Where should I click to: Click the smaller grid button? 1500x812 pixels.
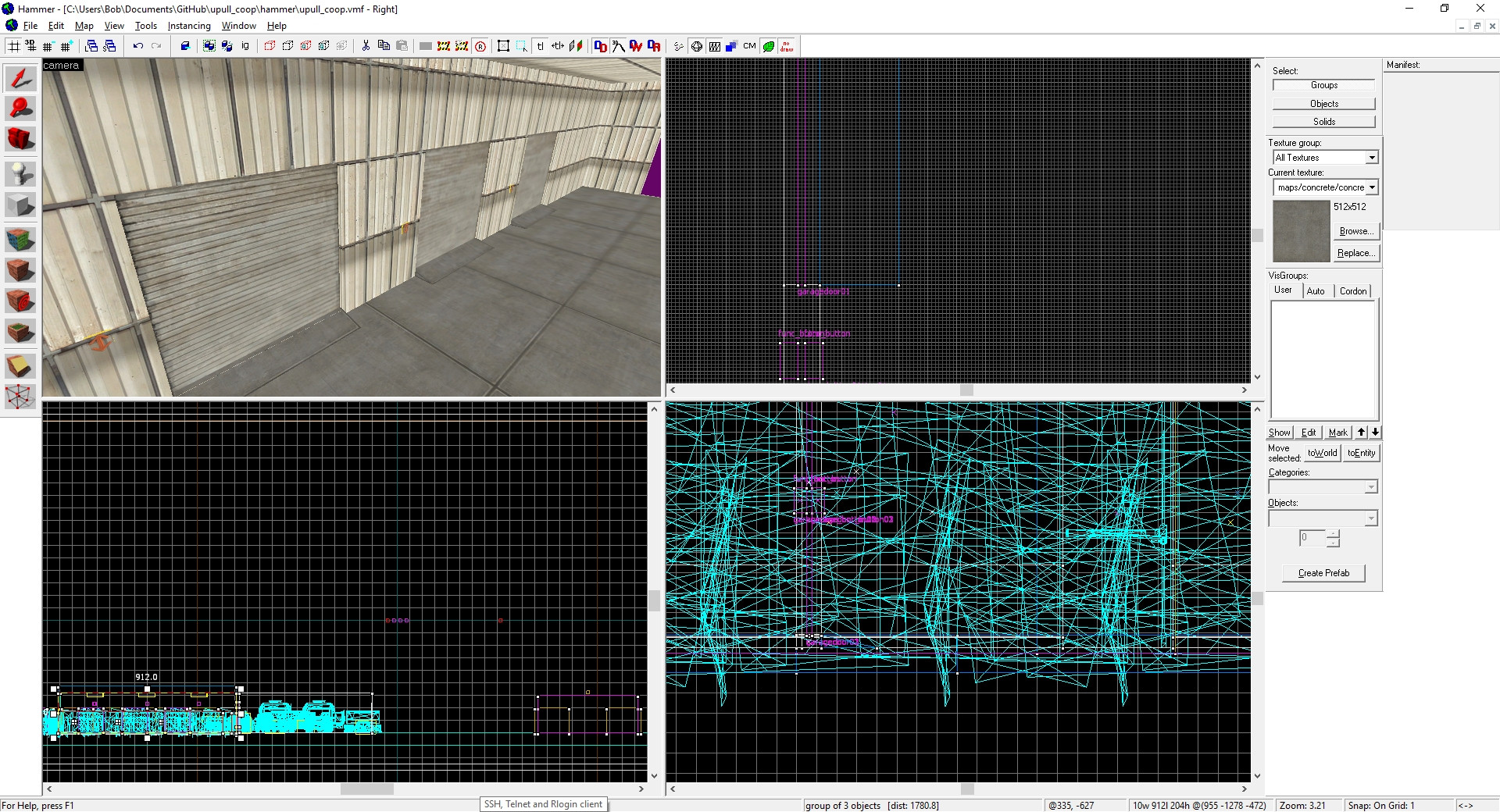[x=48, y=46]
